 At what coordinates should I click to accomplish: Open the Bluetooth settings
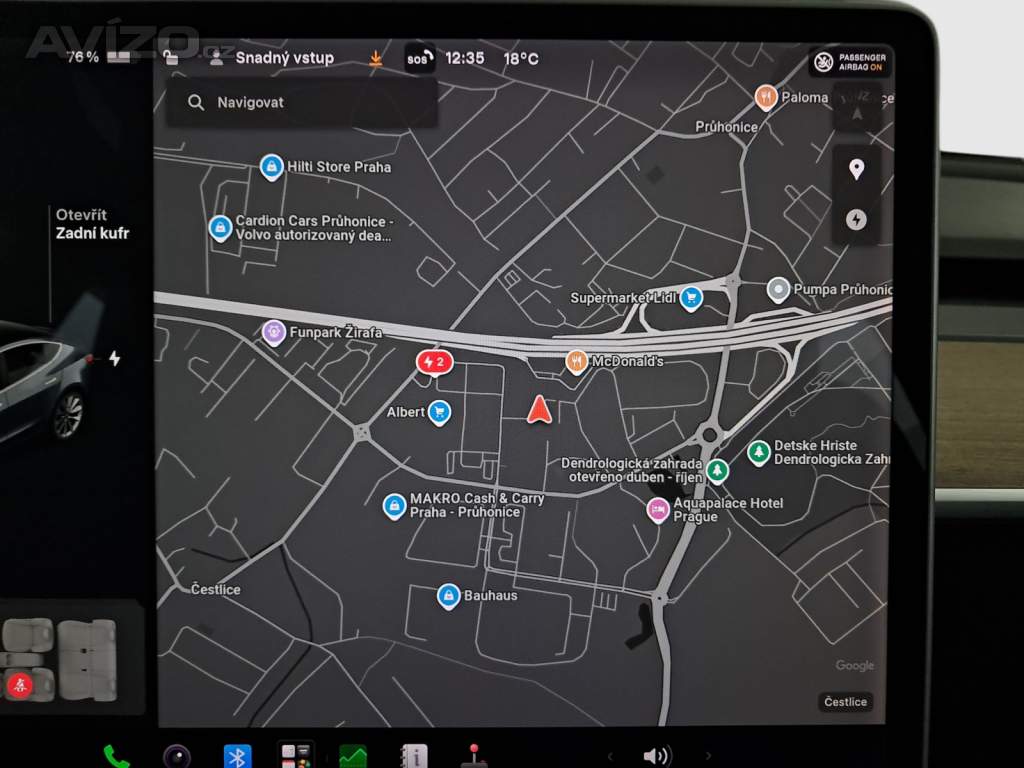point(237,756)
